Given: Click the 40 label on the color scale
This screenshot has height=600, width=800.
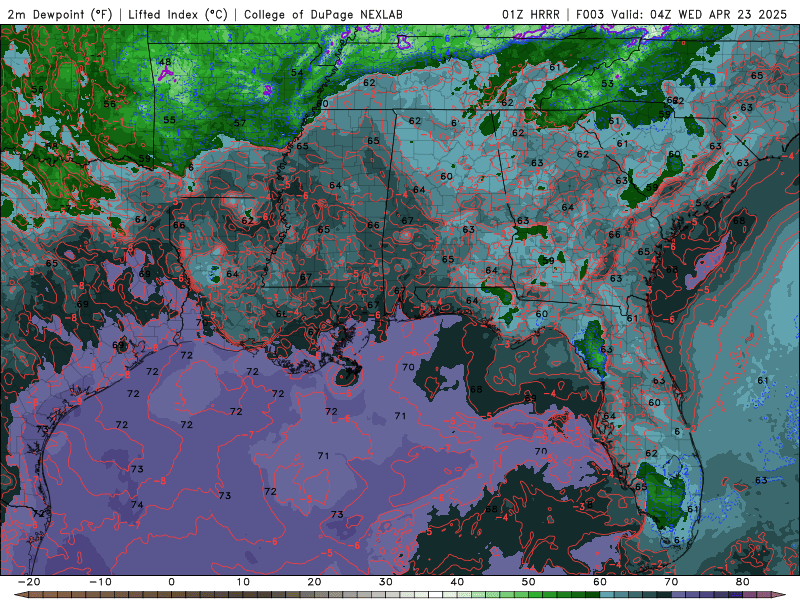Looking at the screenshot, I should click(x=457, y=582).
